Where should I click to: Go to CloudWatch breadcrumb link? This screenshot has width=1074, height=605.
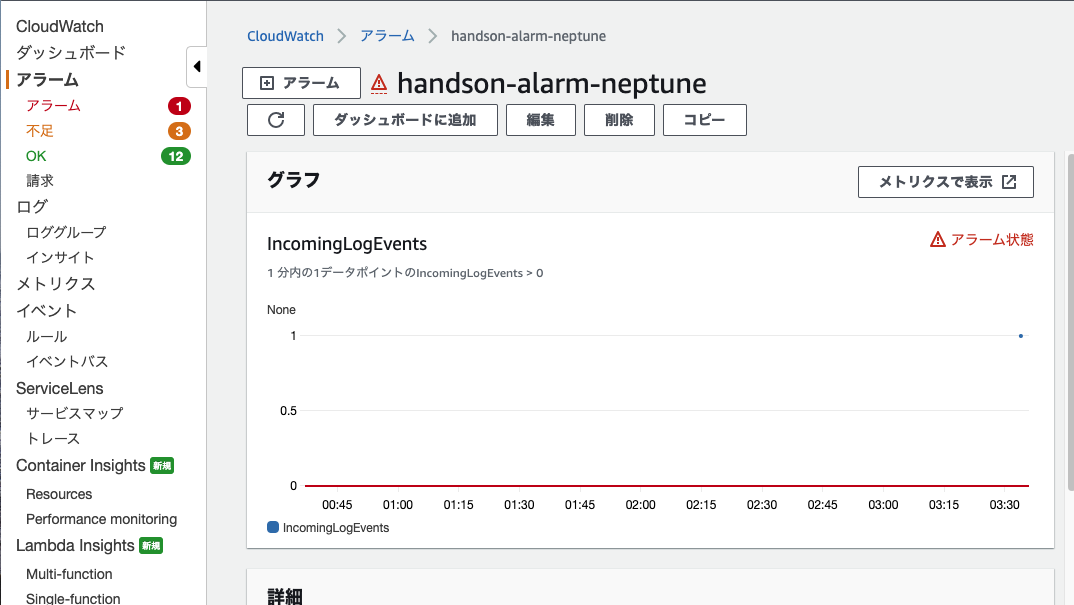tap(285, 36)
